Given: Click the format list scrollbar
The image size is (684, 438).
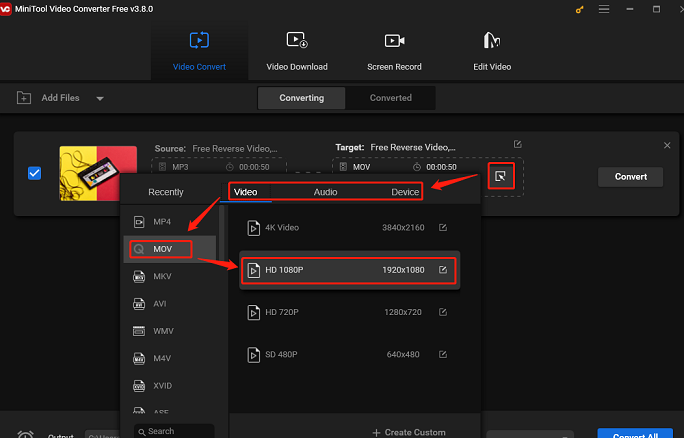Looking at the screenshot, I should pos(222,231).
